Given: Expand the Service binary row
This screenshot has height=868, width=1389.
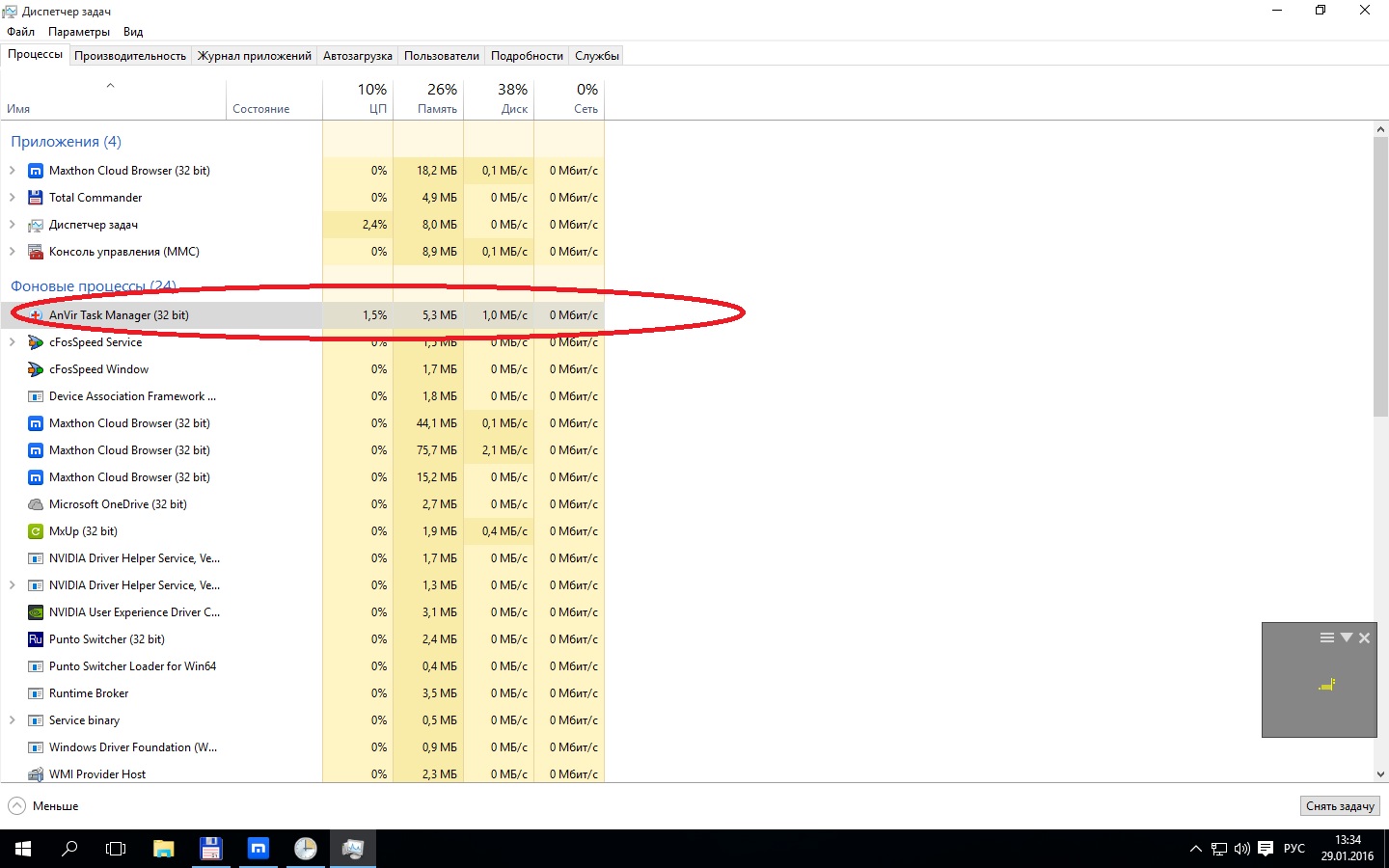Looking at the screenshot, I should tap(13, 720).
